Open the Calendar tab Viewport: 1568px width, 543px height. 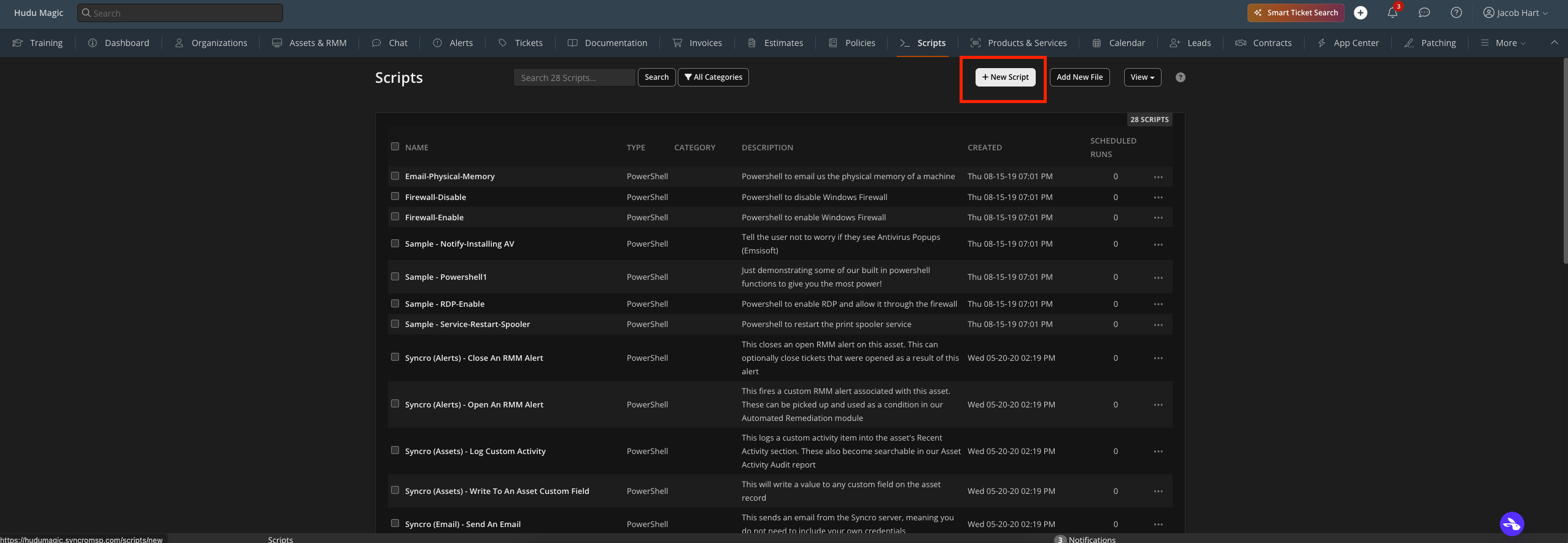tap(1119, 43)
